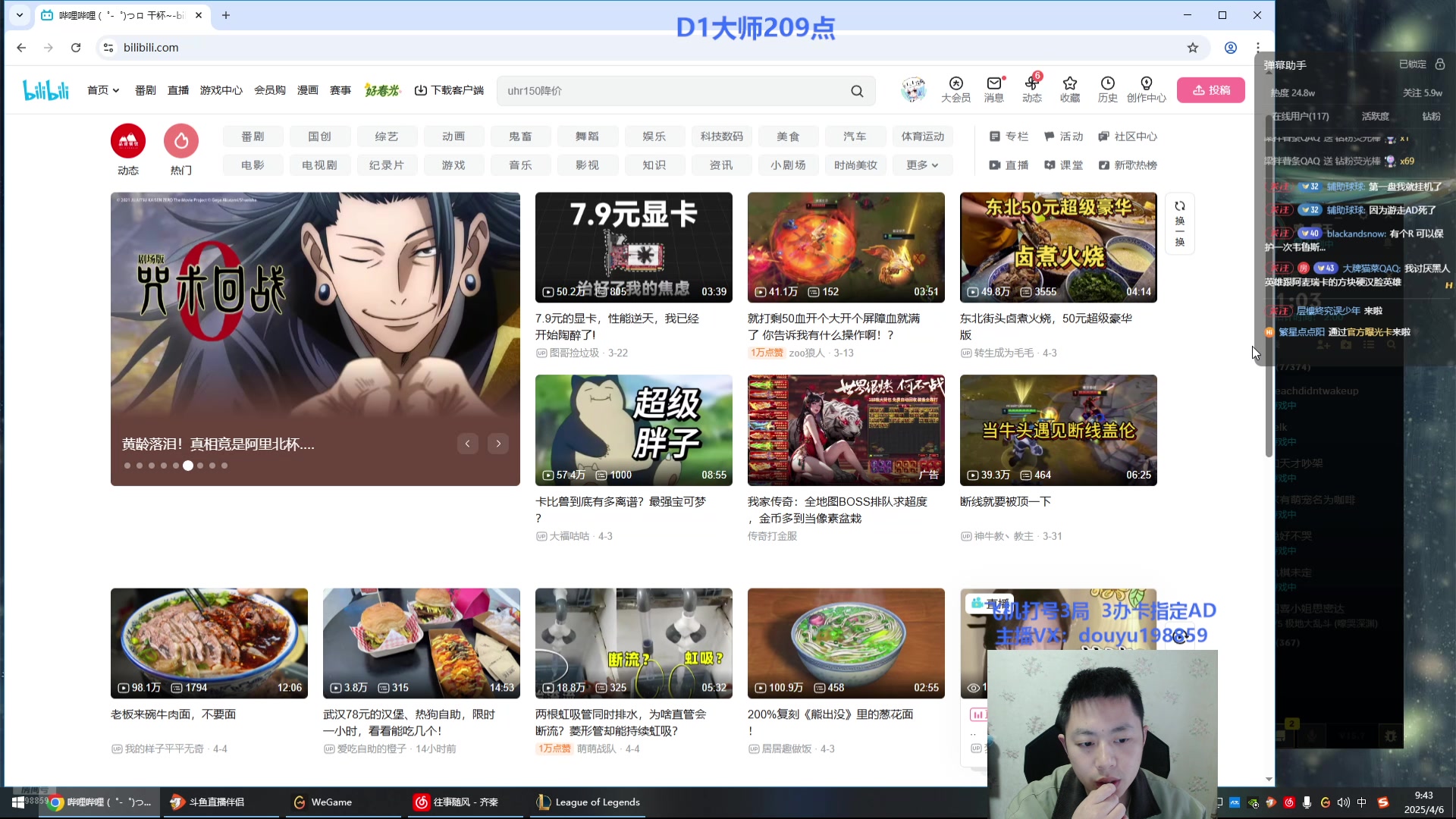Open the Chrome profile icon
1456x819 pixels.
click(x=1231, y=48)
